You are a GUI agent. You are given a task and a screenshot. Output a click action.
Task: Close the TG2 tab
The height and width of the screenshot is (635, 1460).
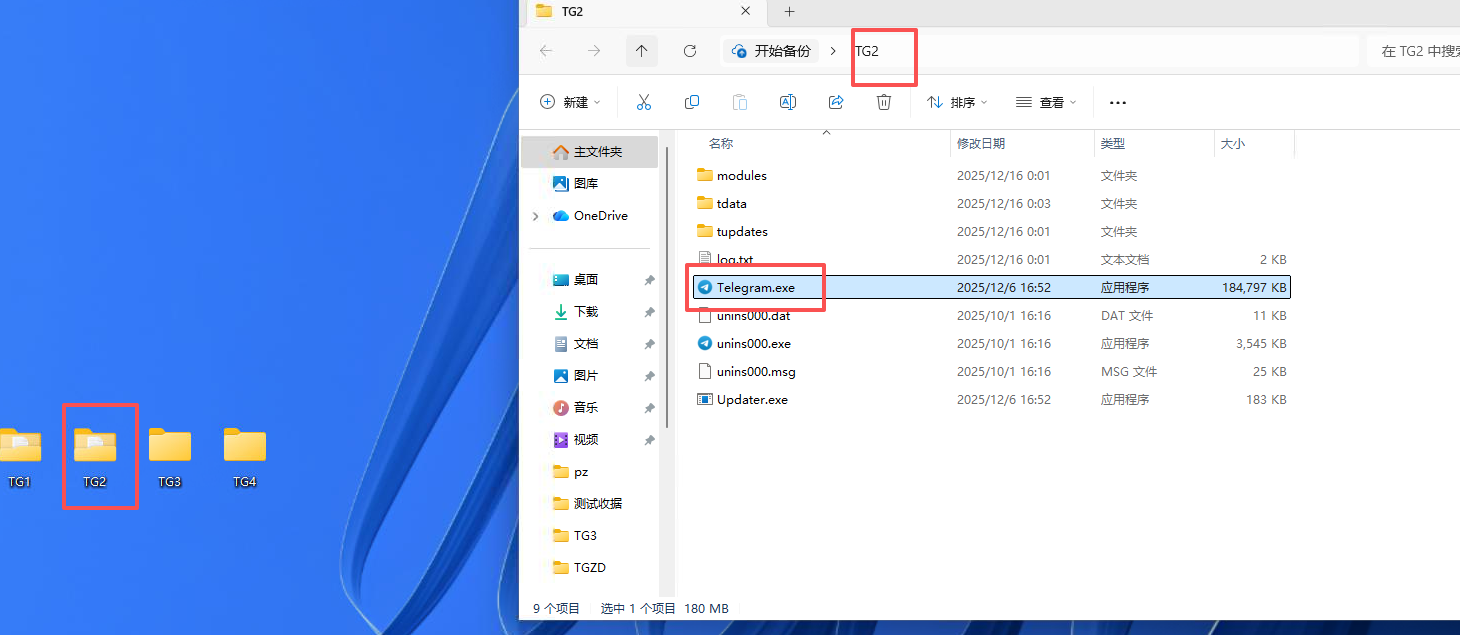point(745,12)
